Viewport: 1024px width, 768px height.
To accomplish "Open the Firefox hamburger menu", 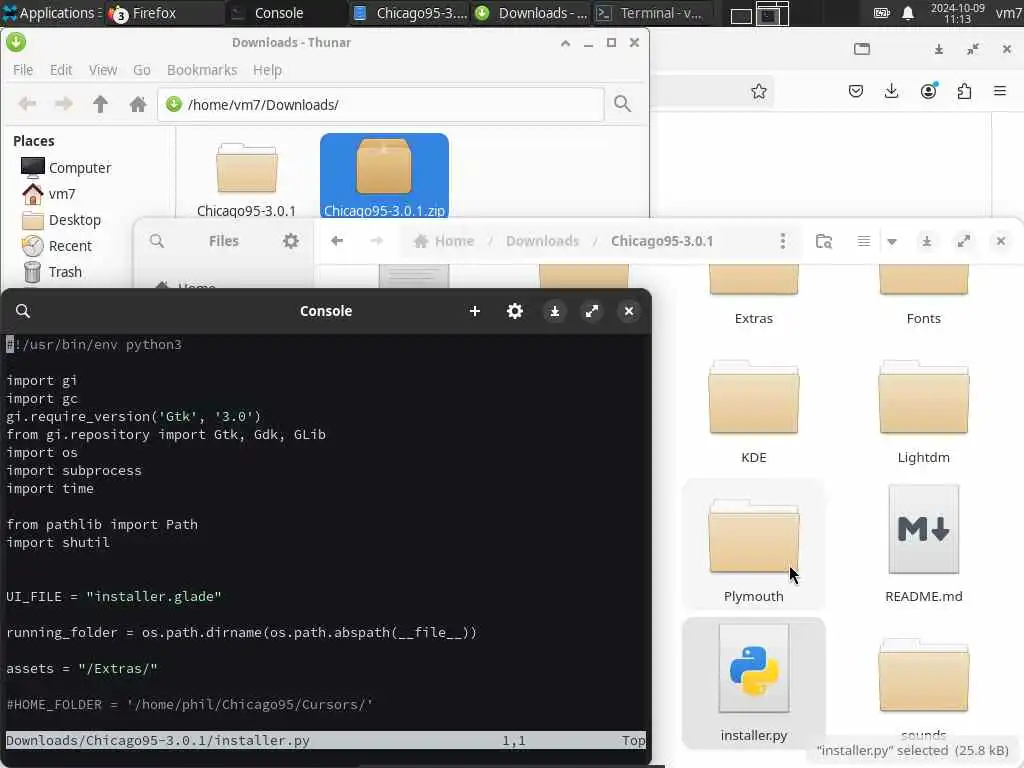I will tap(1000, 91).
